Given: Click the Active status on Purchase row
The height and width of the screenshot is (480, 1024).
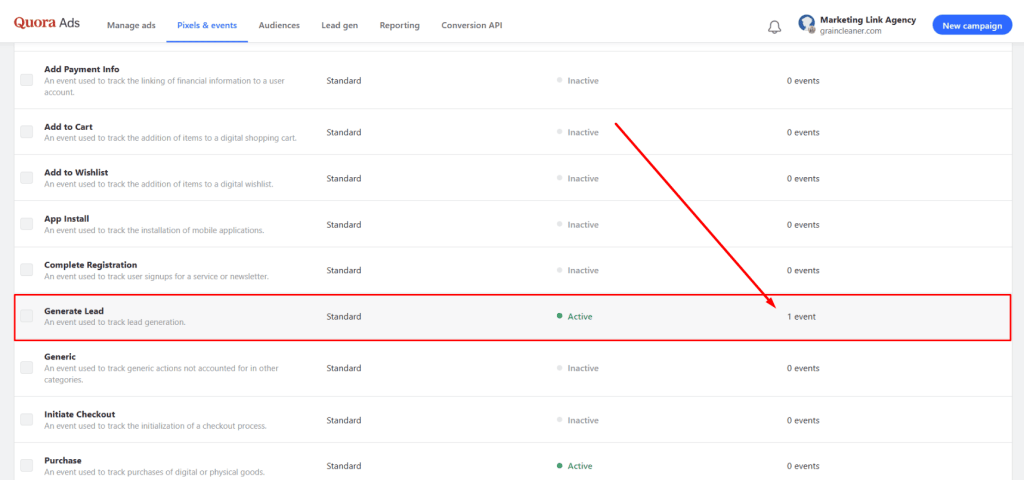Looking at the screenshot, I should tap(579, 466).
